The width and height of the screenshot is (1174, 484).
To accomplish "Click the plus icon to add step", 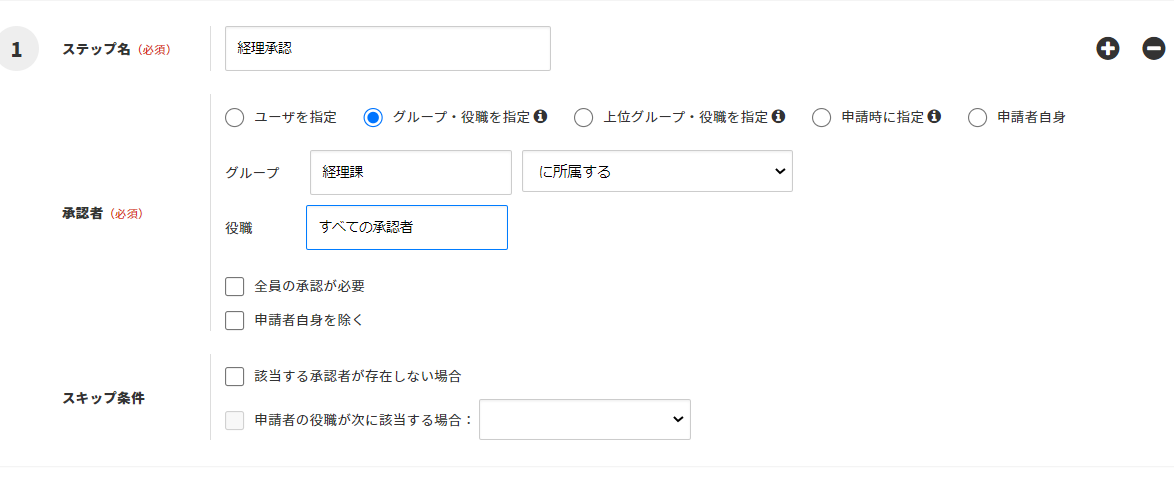I will 1108,48.
